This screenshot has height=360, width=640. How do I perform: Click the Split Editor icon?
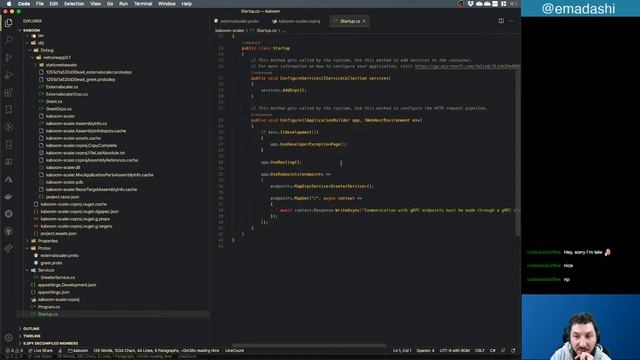click(x=501, y=21)
